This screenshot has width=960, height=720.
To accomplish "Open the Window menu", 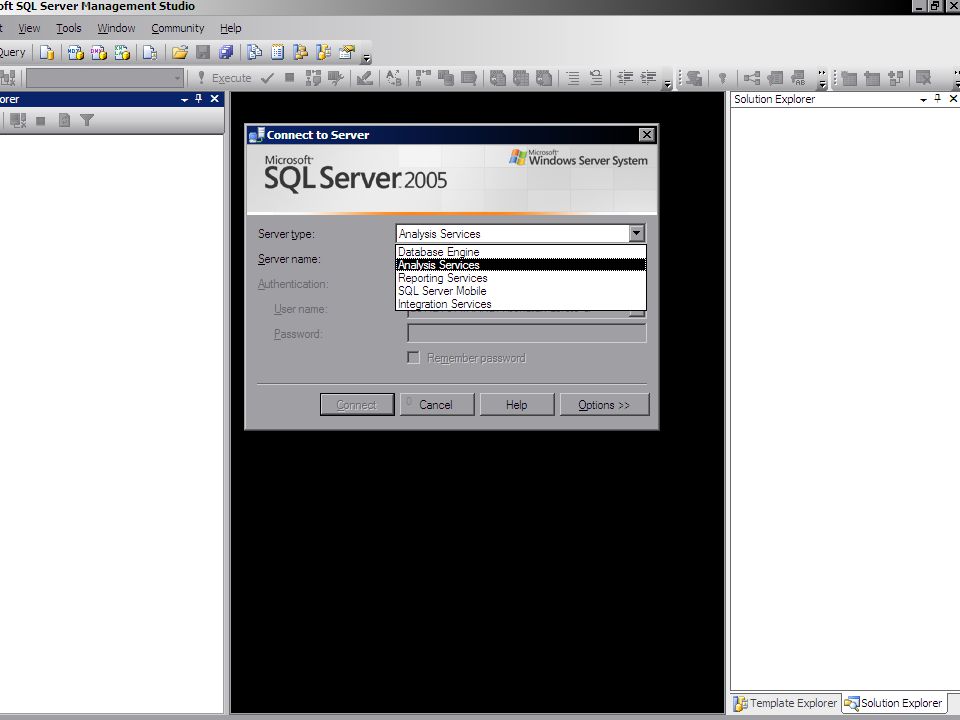I will 116,28.
